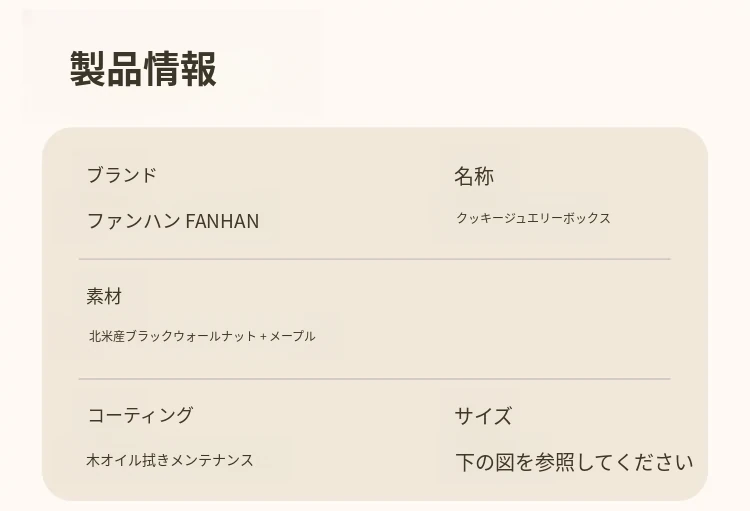Select the 名称 field label

point(473,177)
